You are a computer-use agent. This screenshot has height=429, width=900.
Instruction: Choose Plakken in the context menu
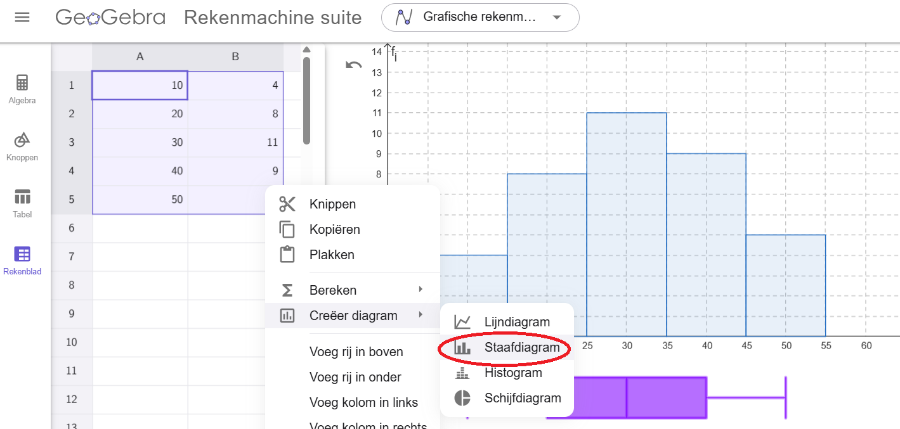click(352, 254)
